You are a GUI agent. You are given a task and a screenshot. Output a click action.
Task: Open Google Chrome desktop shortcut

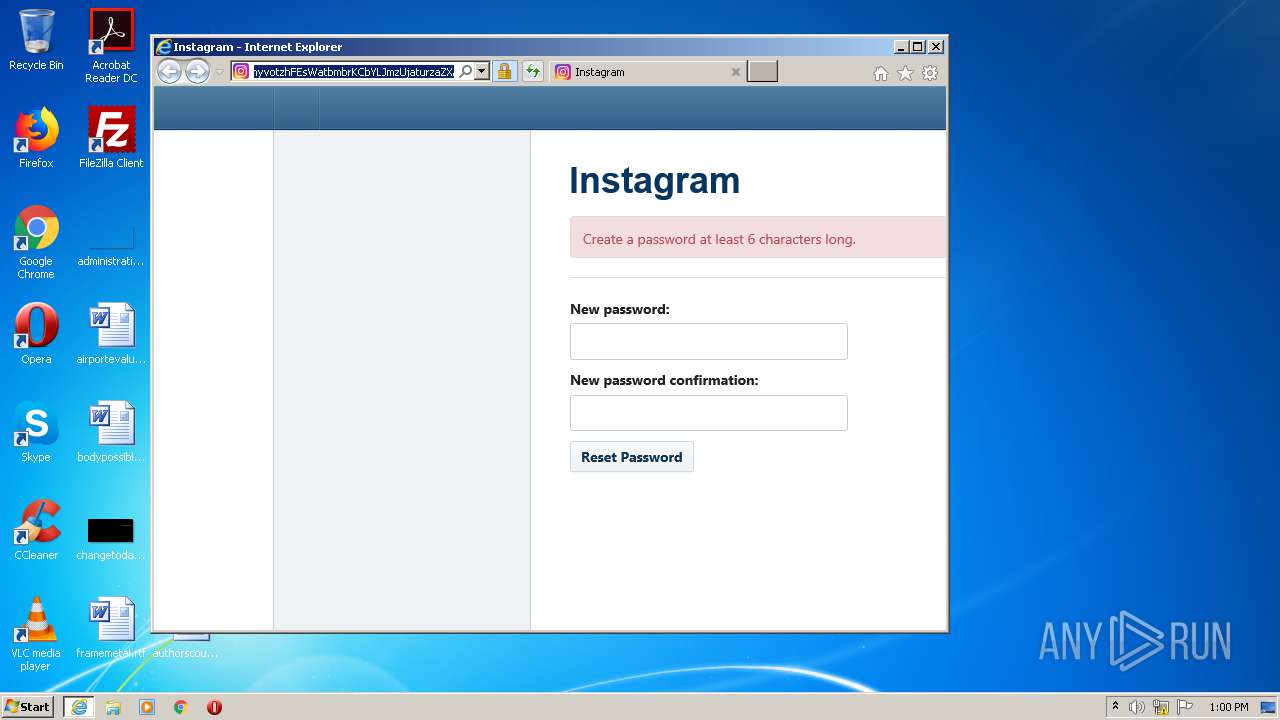coord(36,243)
